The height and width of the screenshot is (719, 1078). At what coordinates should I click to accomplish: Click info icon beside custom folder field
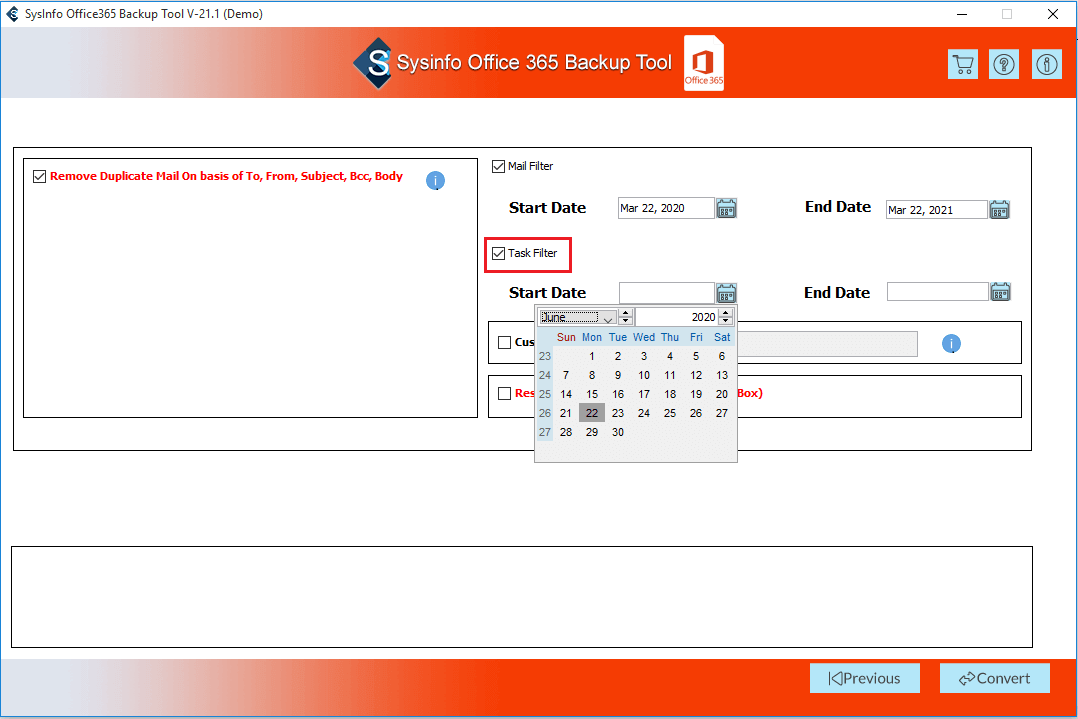951,344
